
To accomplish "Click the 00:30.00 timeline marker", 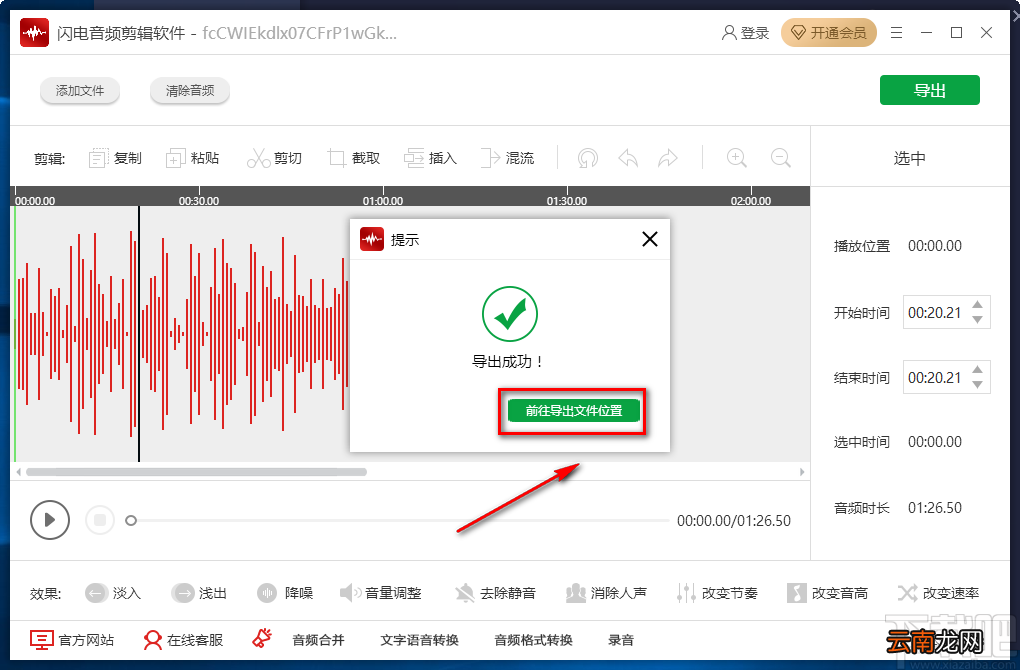I will pyautogui.click(x=199, y=200).
